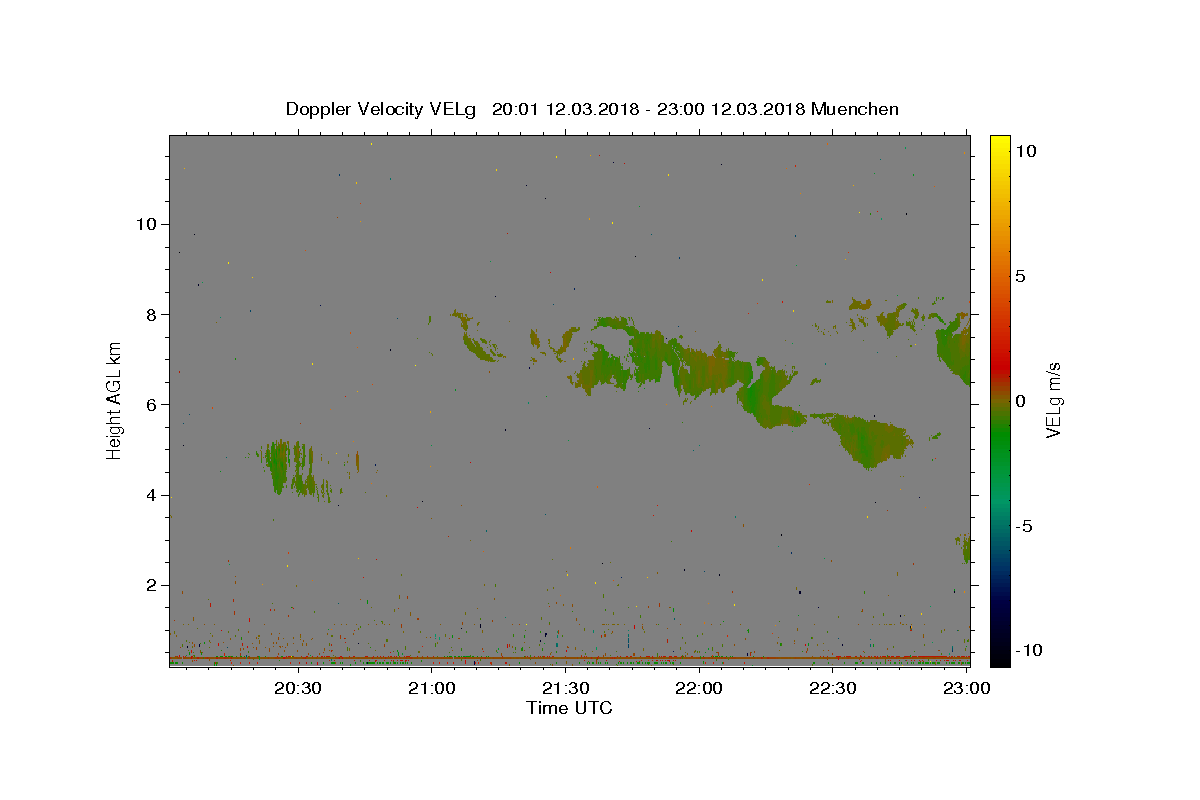Pick the yellow top of the colorbar
This screenshot has width=1200, height=800.
(1000, 145)
